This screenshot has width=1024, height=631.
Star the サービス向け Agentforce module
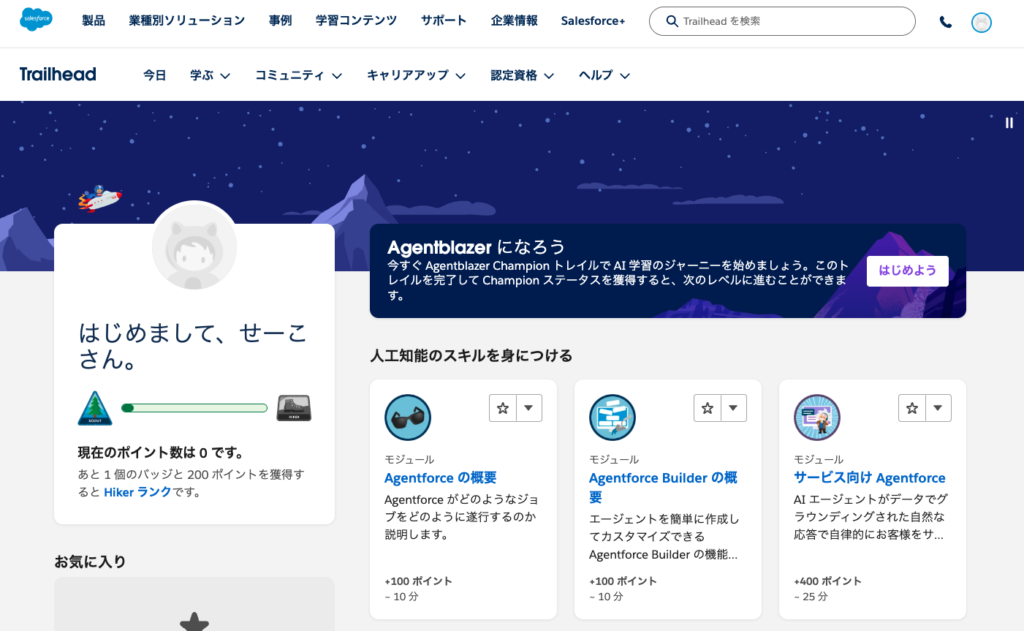click(912, 408)
